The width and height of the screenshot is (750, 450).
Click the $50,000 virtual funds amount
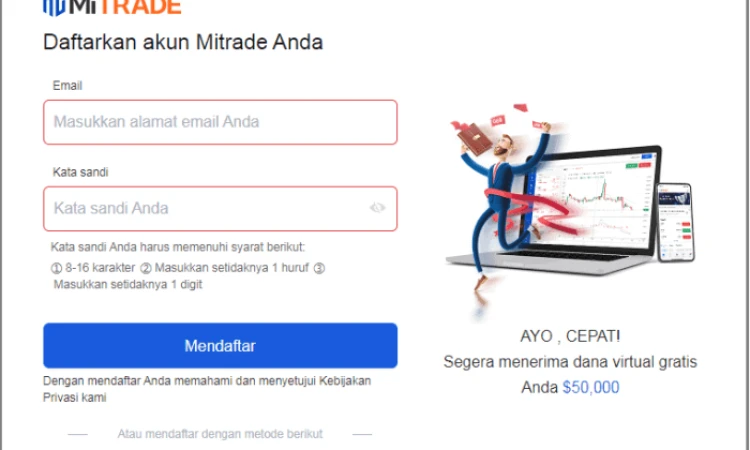pos(591,387)
